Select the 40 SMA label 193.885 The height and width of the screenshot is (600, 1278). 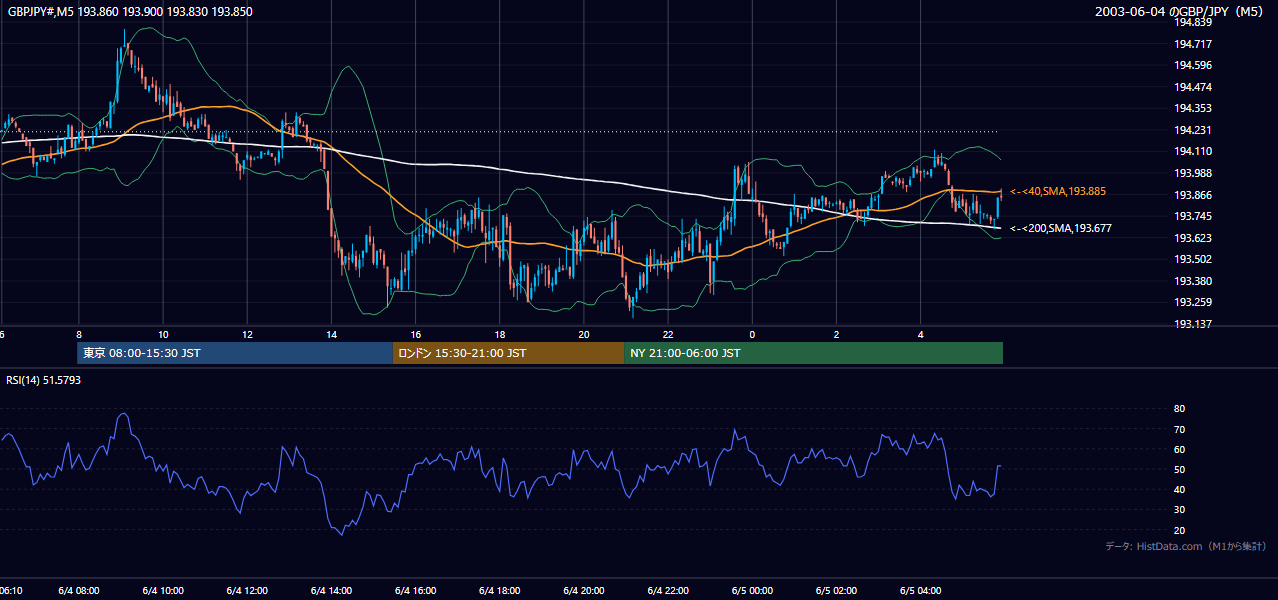[x=1058, y=191]
